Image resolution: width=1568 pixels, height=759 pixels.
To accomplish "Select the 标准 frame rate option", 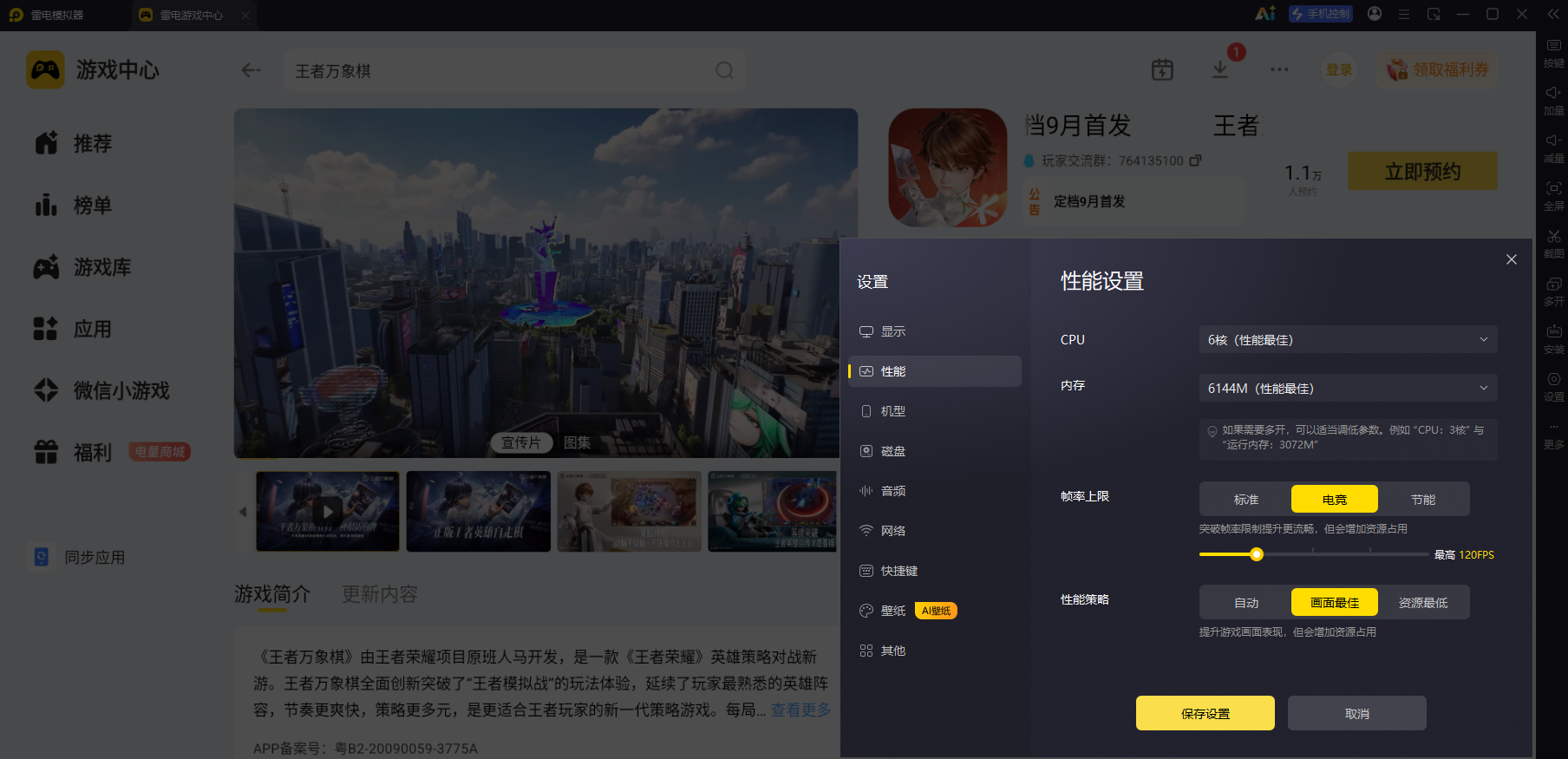I will pos(1246,500).
